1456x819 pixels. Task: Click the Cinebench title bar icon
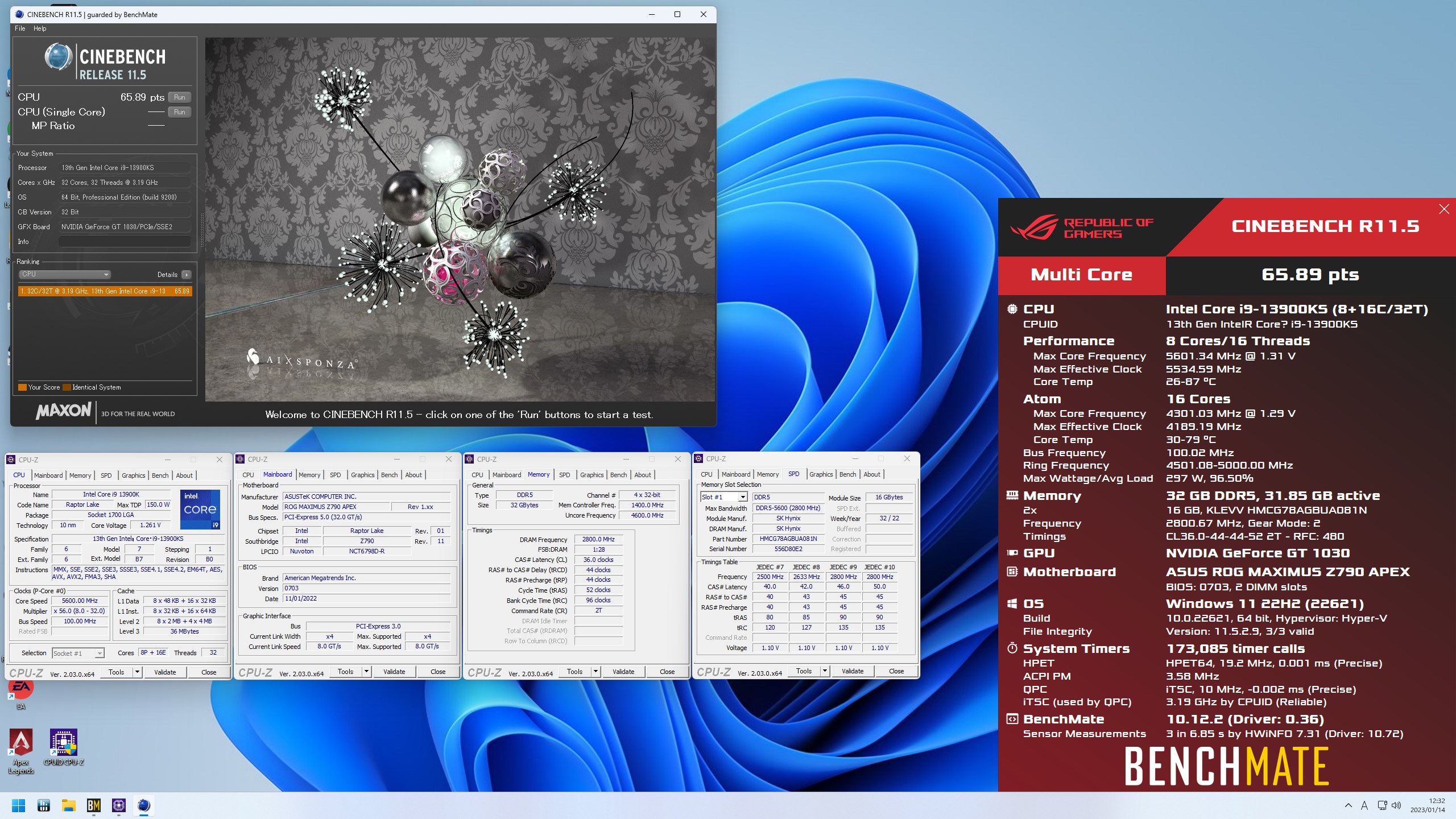click(x=19, y=14)
